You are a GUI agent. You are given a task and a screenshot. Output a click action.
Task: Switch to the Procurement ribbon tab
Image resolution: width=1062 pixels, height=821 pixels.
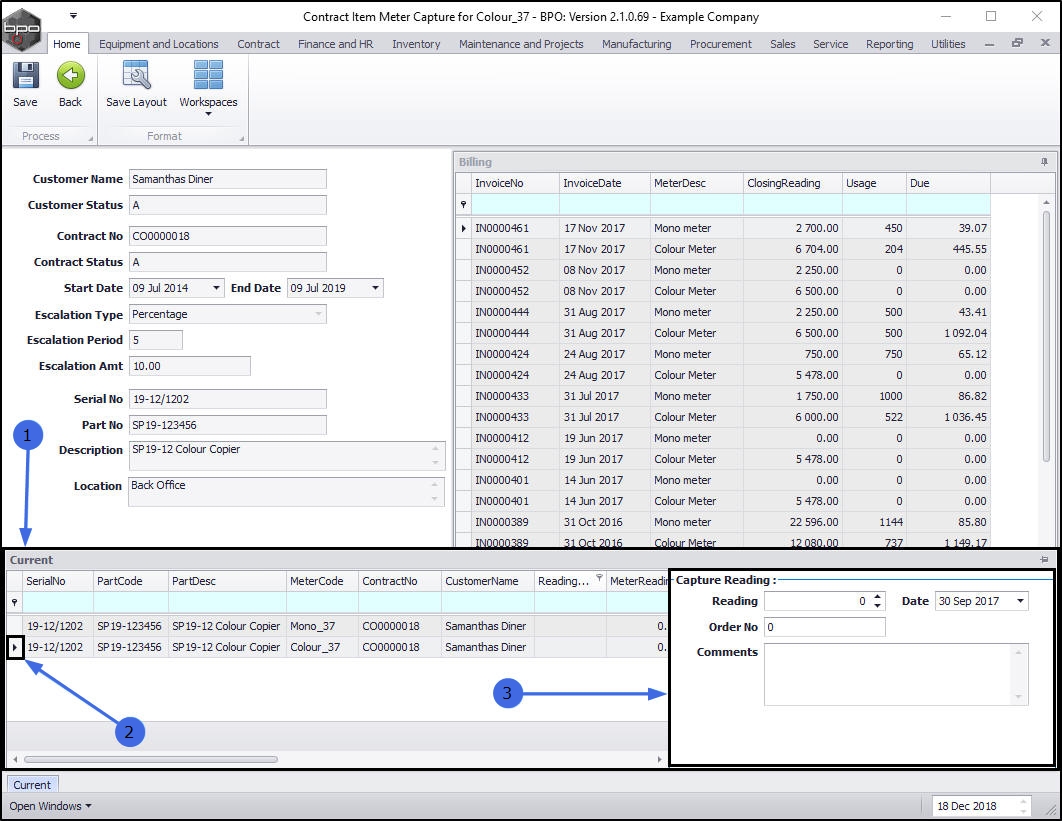pyautogui.click(x=720, y=44)
